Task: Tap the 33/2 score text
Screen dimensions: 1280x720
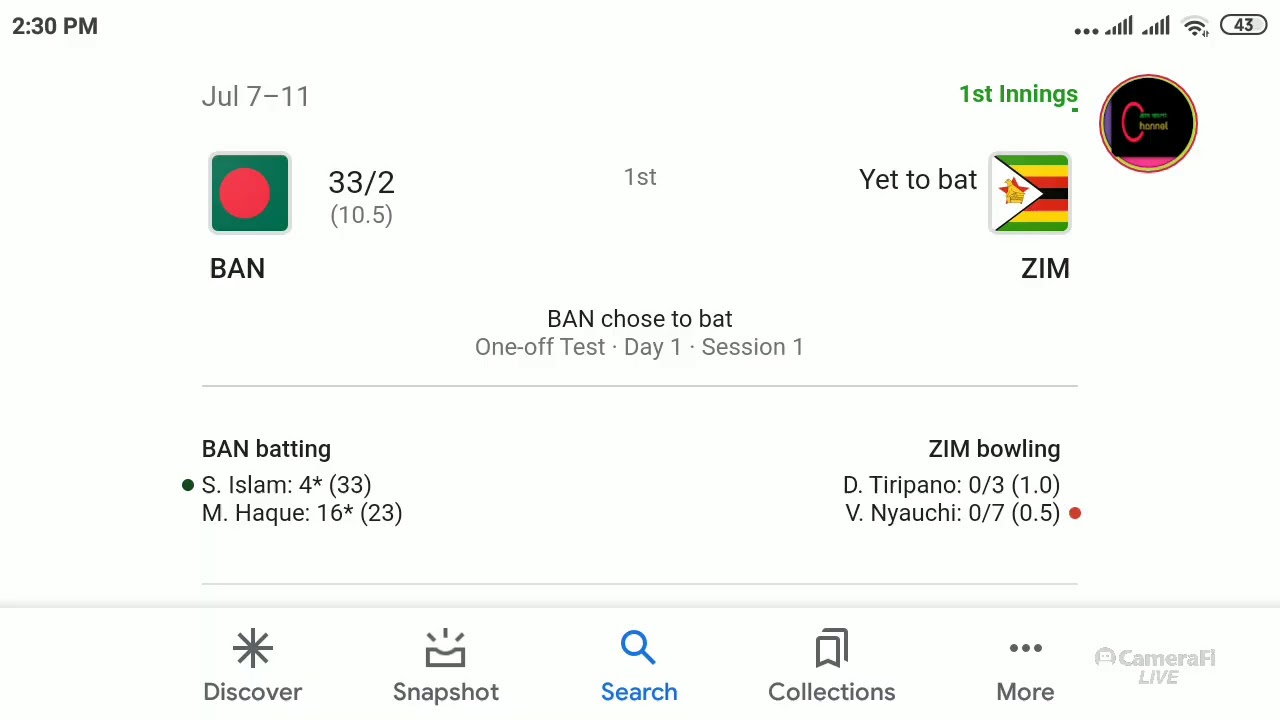Action: coord(361,182)
